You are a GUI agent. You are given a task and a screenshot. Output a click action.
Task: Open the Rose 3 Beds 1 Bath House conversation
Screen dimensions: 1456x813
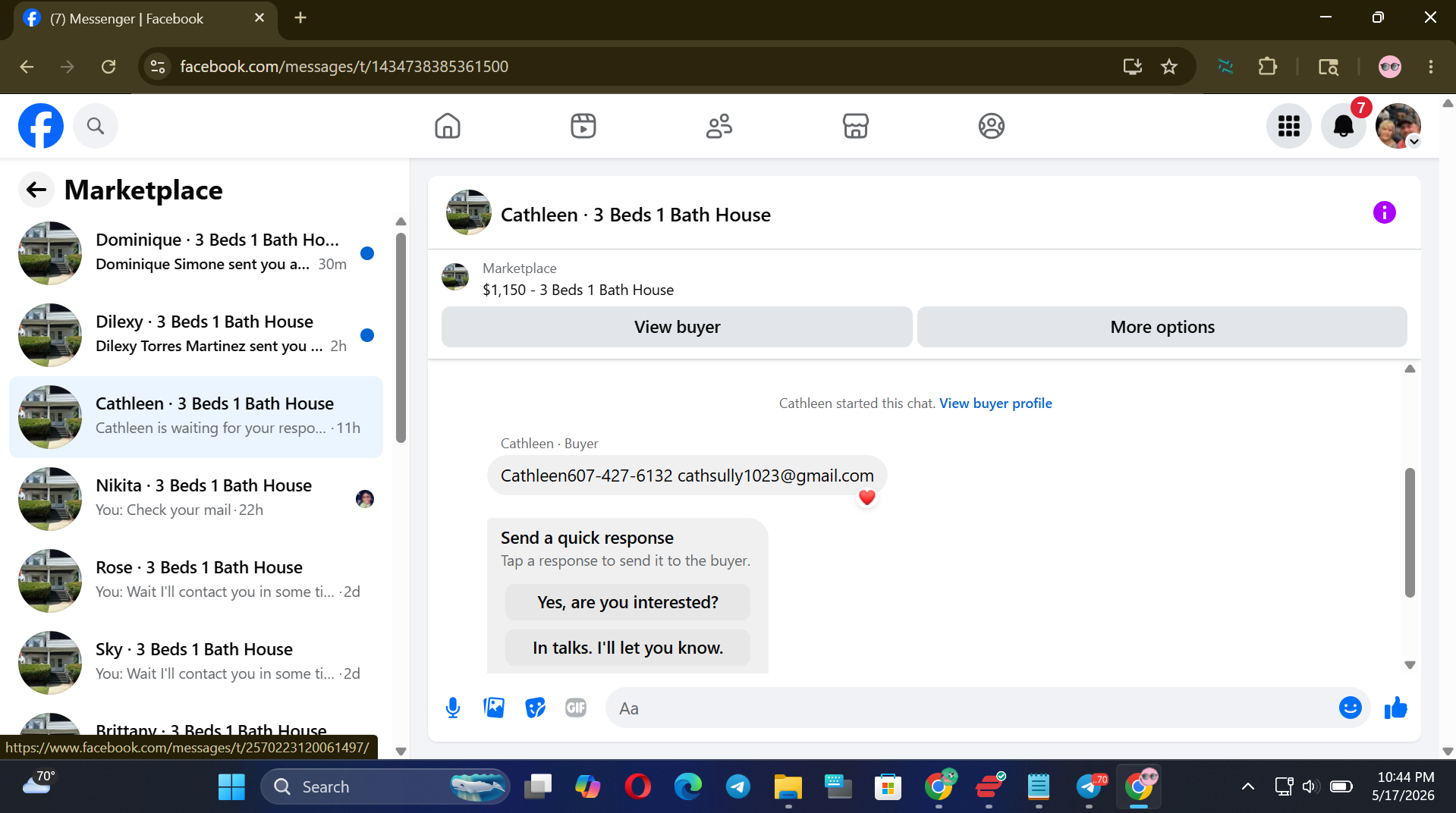pyautogui.click(x=196, y=581)
